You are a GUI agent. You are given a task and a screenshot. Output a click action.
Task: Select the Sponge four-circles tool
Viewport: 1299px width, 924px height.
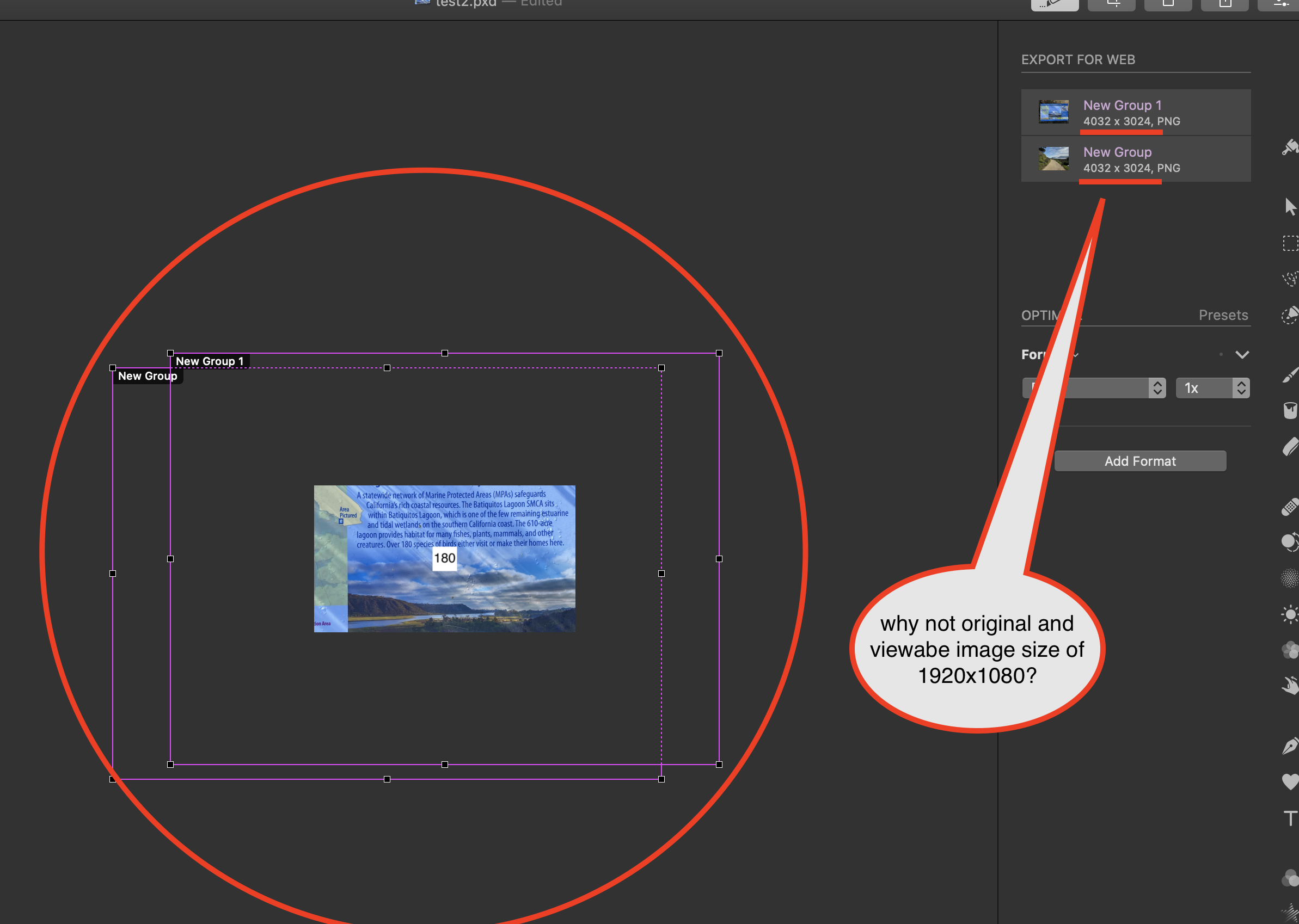click(1290, 650)
